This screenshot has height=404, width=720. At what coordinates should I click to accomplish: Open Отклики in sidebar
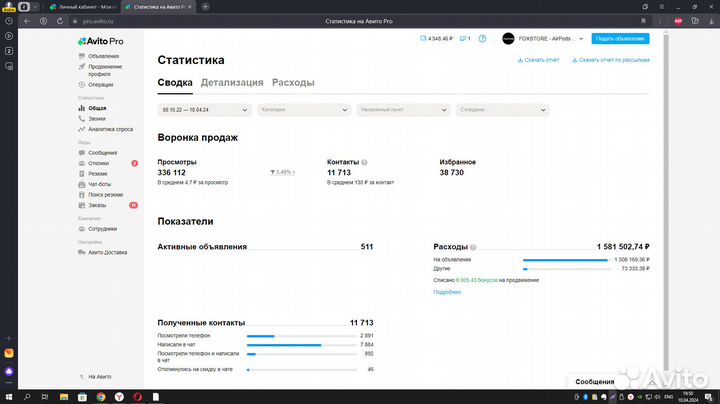click(x=98, y=163)
